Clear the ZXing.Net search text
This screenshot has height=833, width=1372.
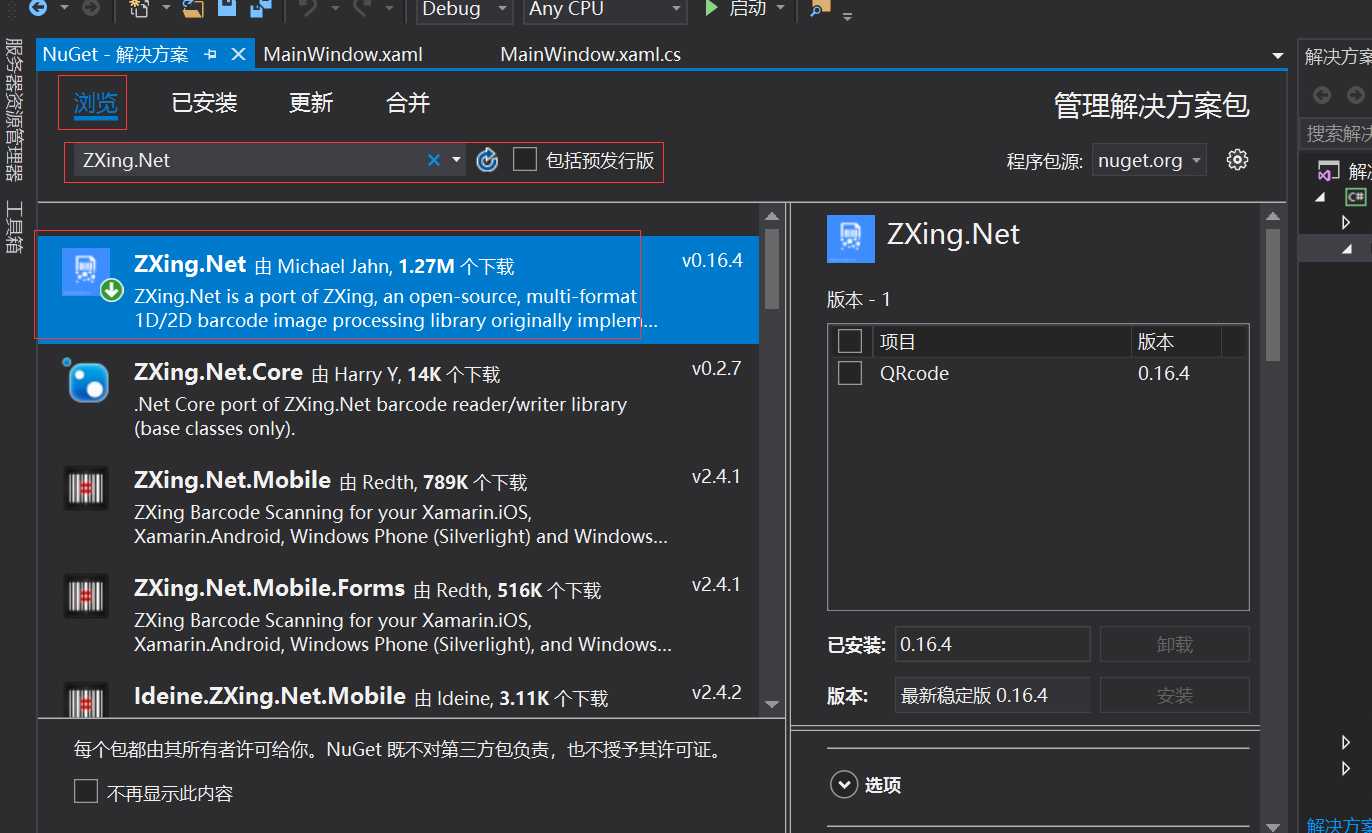tap(434, 160)
